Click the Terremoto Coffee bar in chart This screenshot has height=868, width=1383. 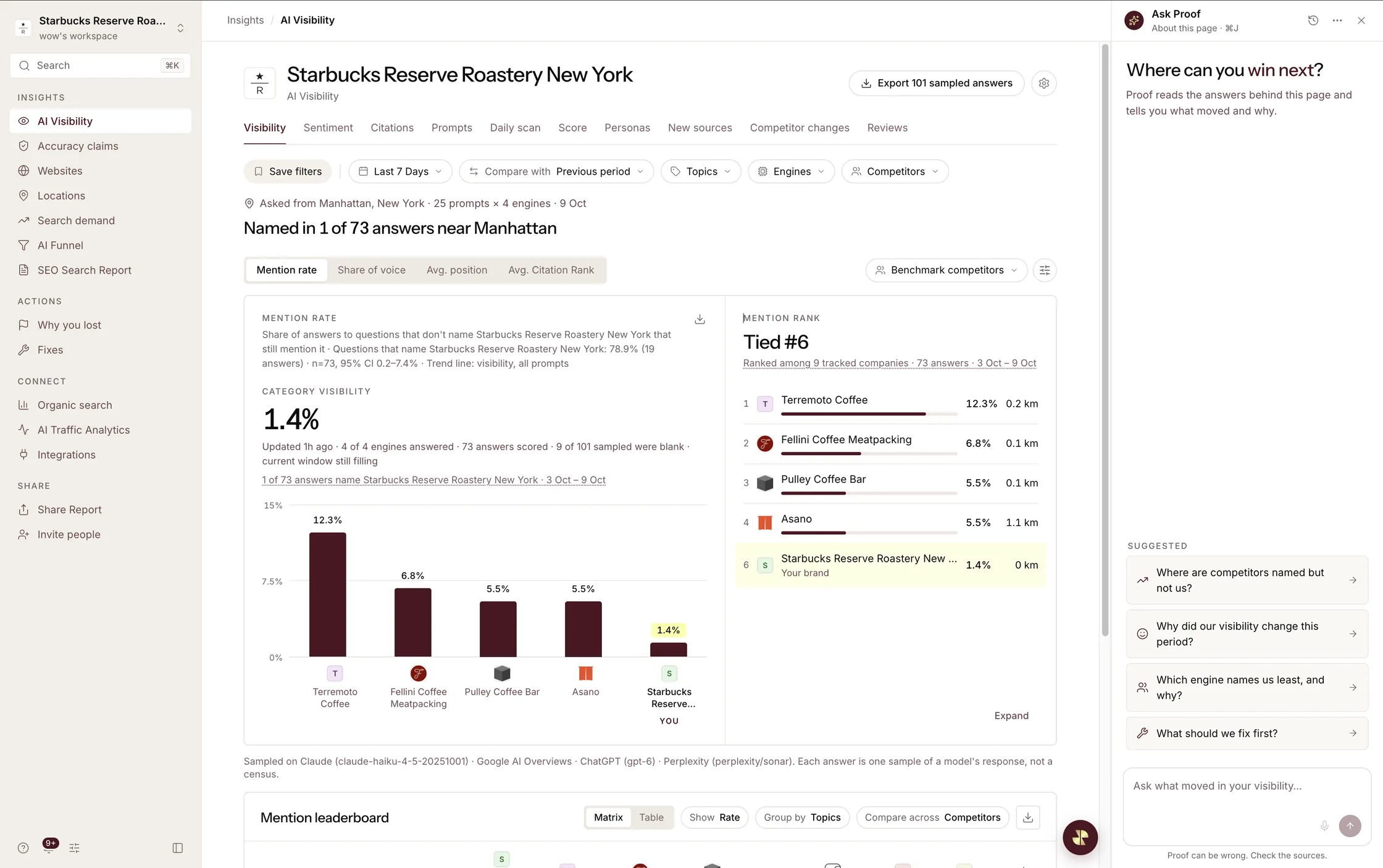pos(328,595)
